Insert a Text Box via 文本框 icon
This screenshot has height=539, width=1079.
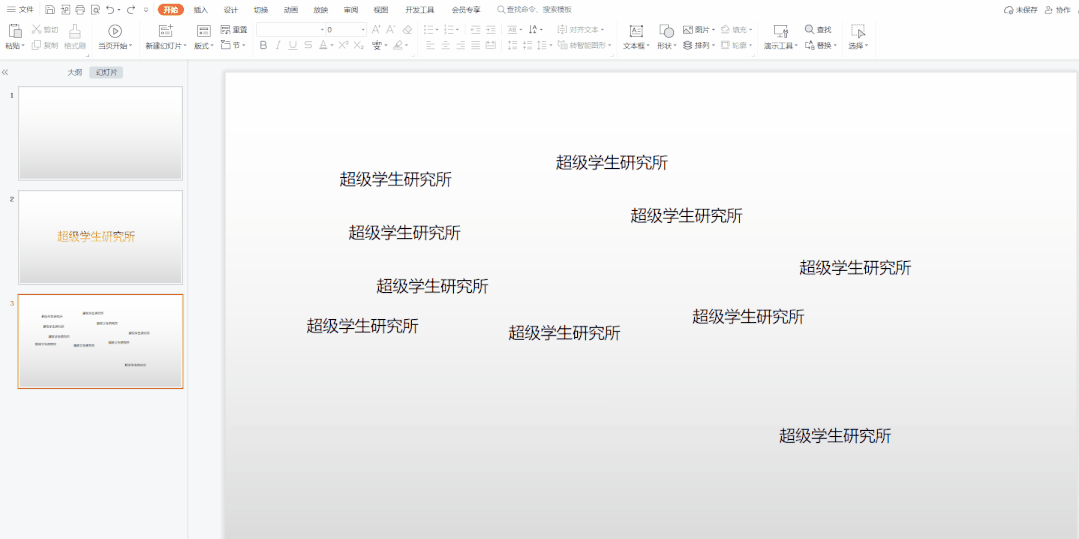[x=637, y=31]
